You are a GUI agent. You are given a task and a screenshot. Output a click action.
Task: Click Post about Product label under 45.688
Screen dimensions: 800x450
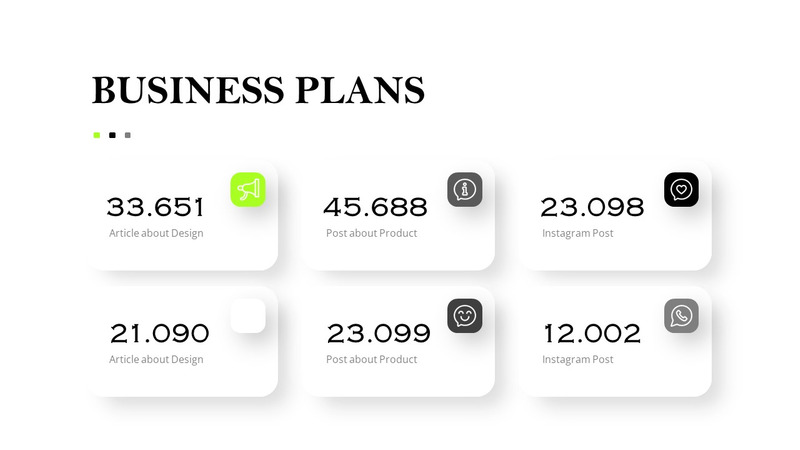pyautogui.click(x=372, y=233)
